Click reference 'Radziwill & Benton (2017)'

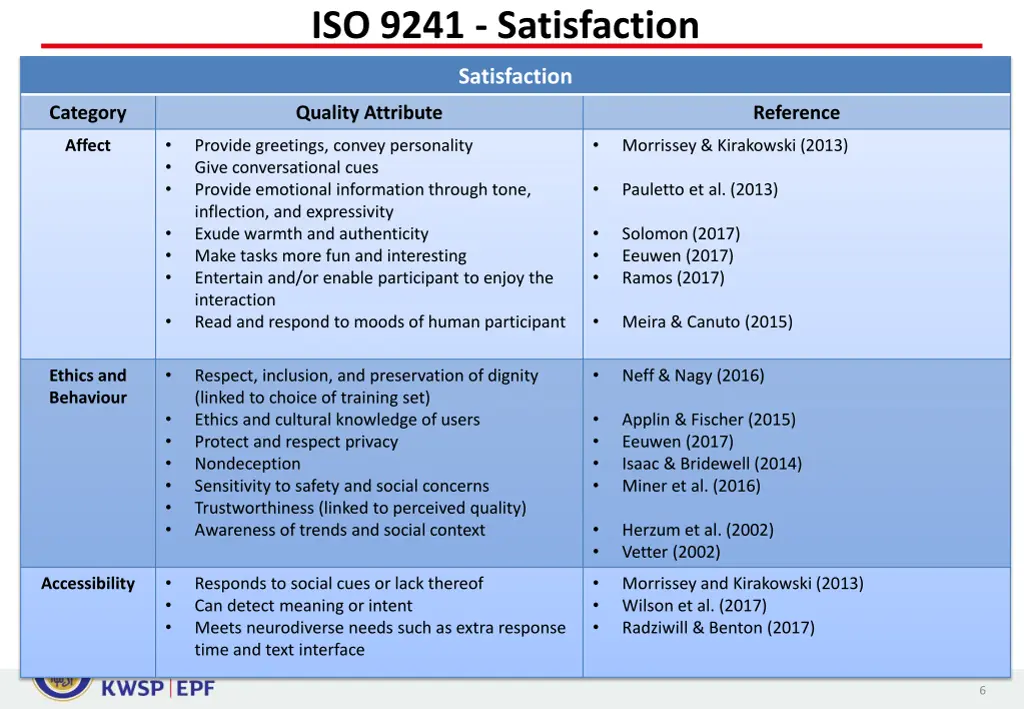click(718, 627)
